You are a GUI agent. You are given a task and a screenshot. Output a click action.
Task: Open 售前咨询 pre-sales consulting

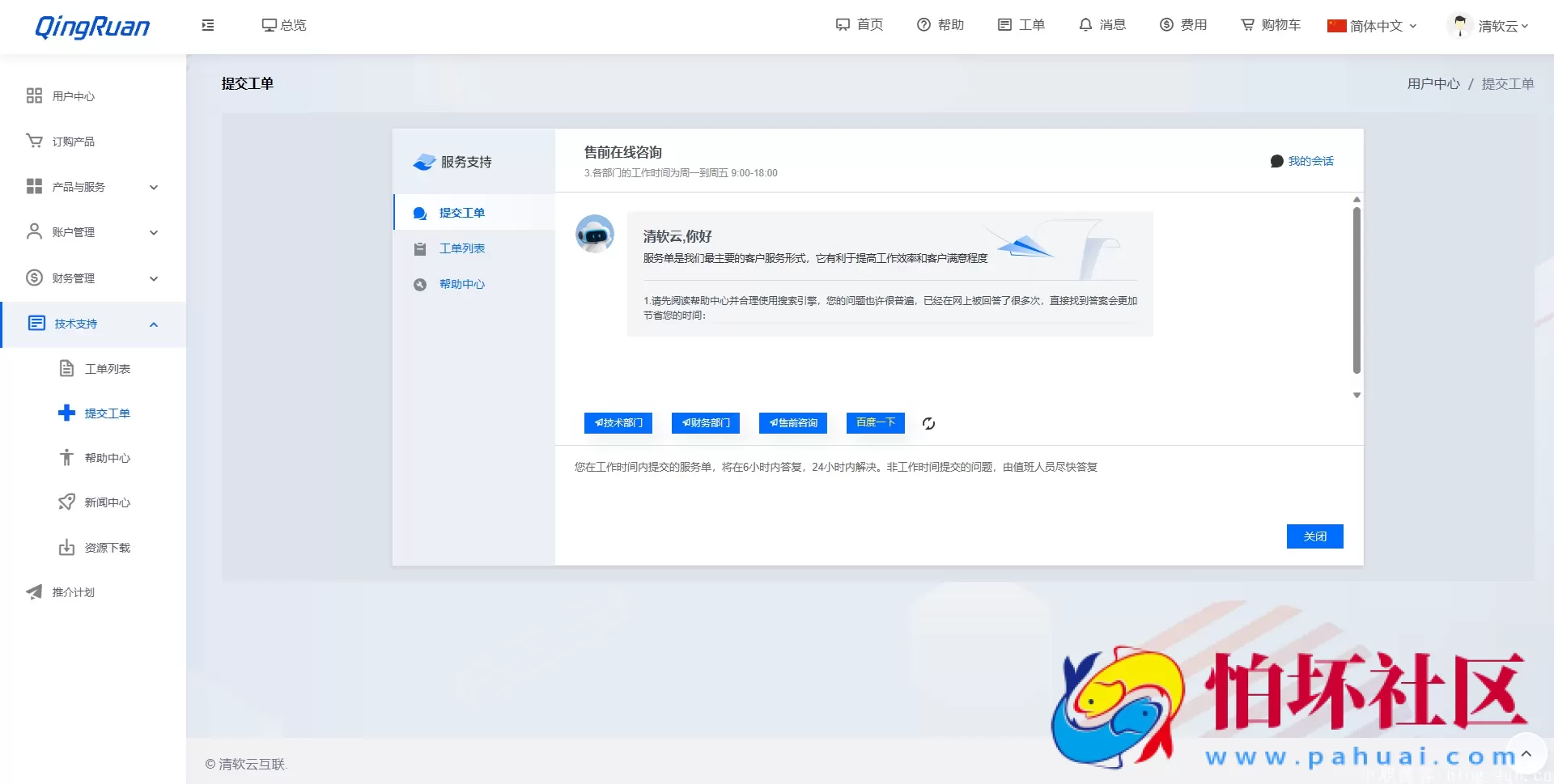click(x=792, y=422)
